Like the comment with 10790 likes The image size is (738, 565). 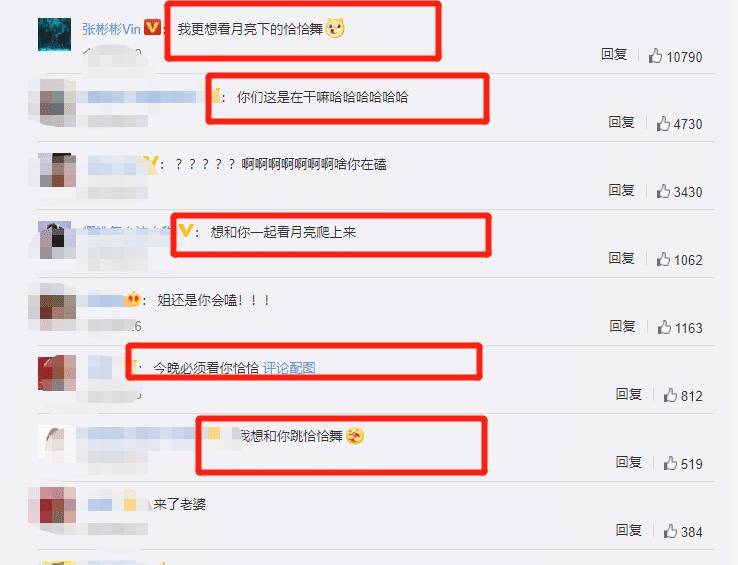(655, 56)
